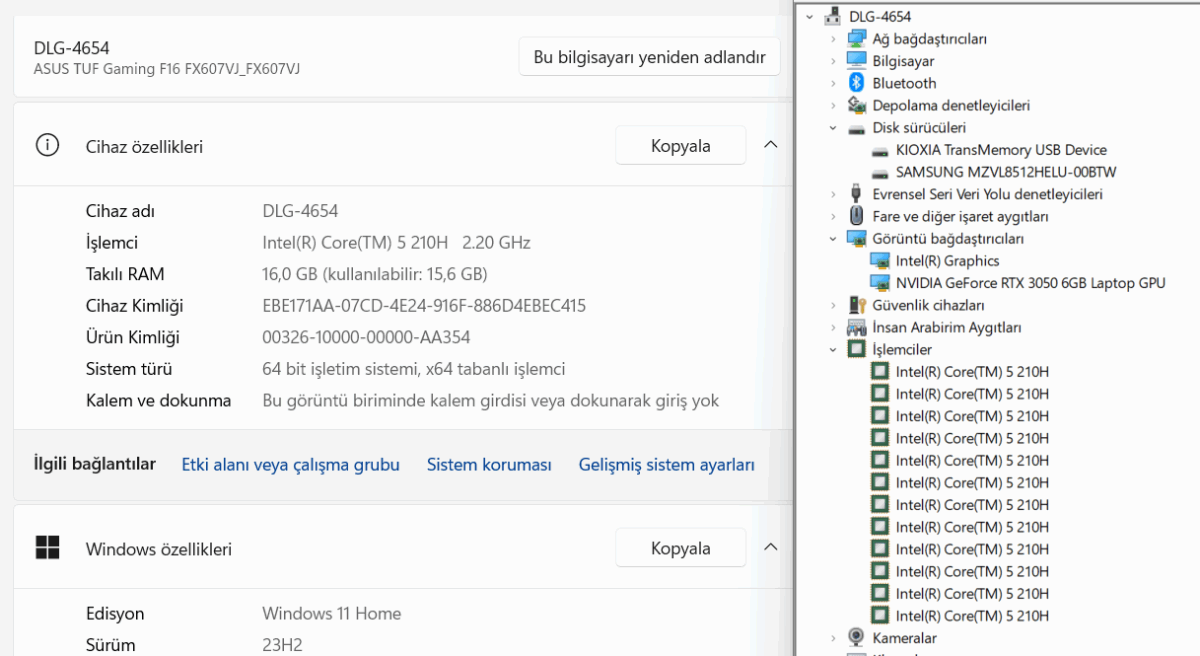Click the DLG-4654 computer root icon
Screen dimensions: 1200x656
point(832,16)
